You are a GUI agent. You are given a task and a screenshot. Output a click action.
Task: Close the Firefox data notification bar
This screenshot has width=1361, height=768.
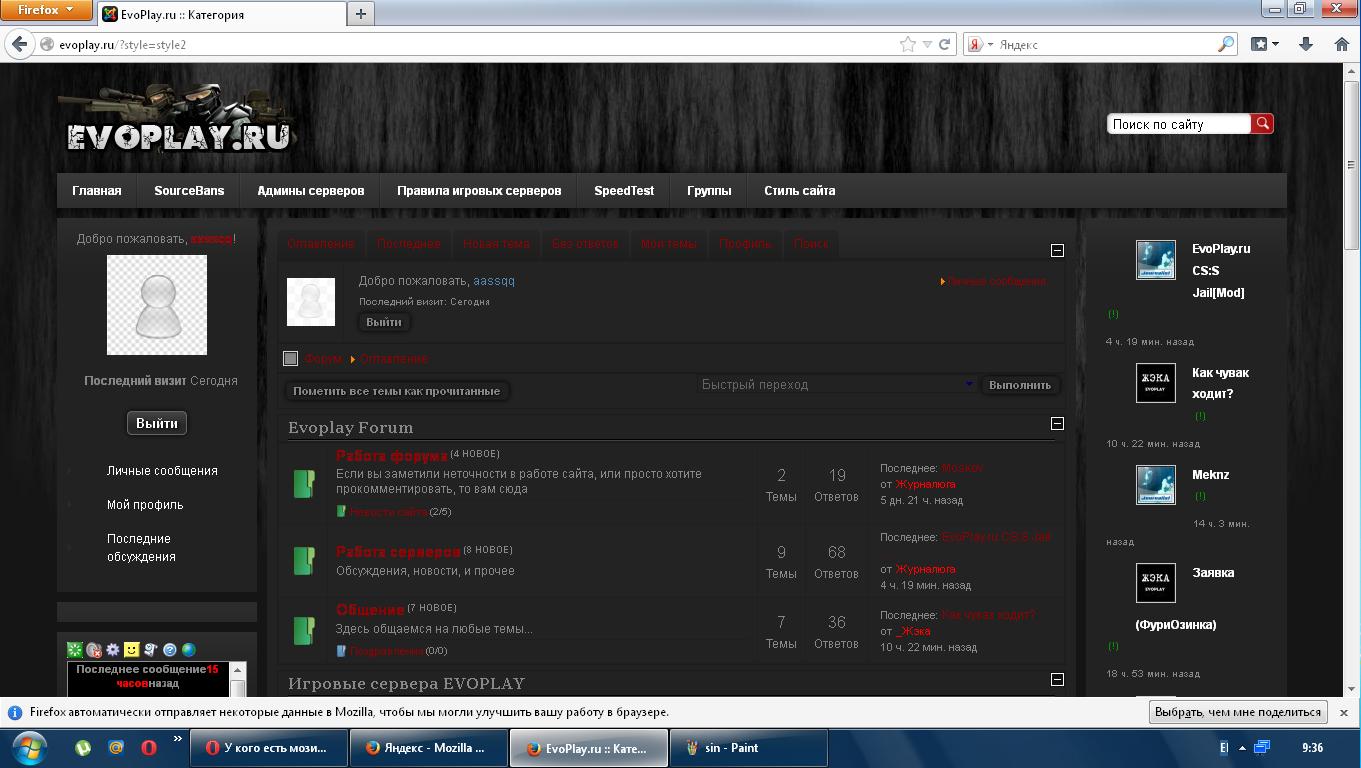point(1344,712)
